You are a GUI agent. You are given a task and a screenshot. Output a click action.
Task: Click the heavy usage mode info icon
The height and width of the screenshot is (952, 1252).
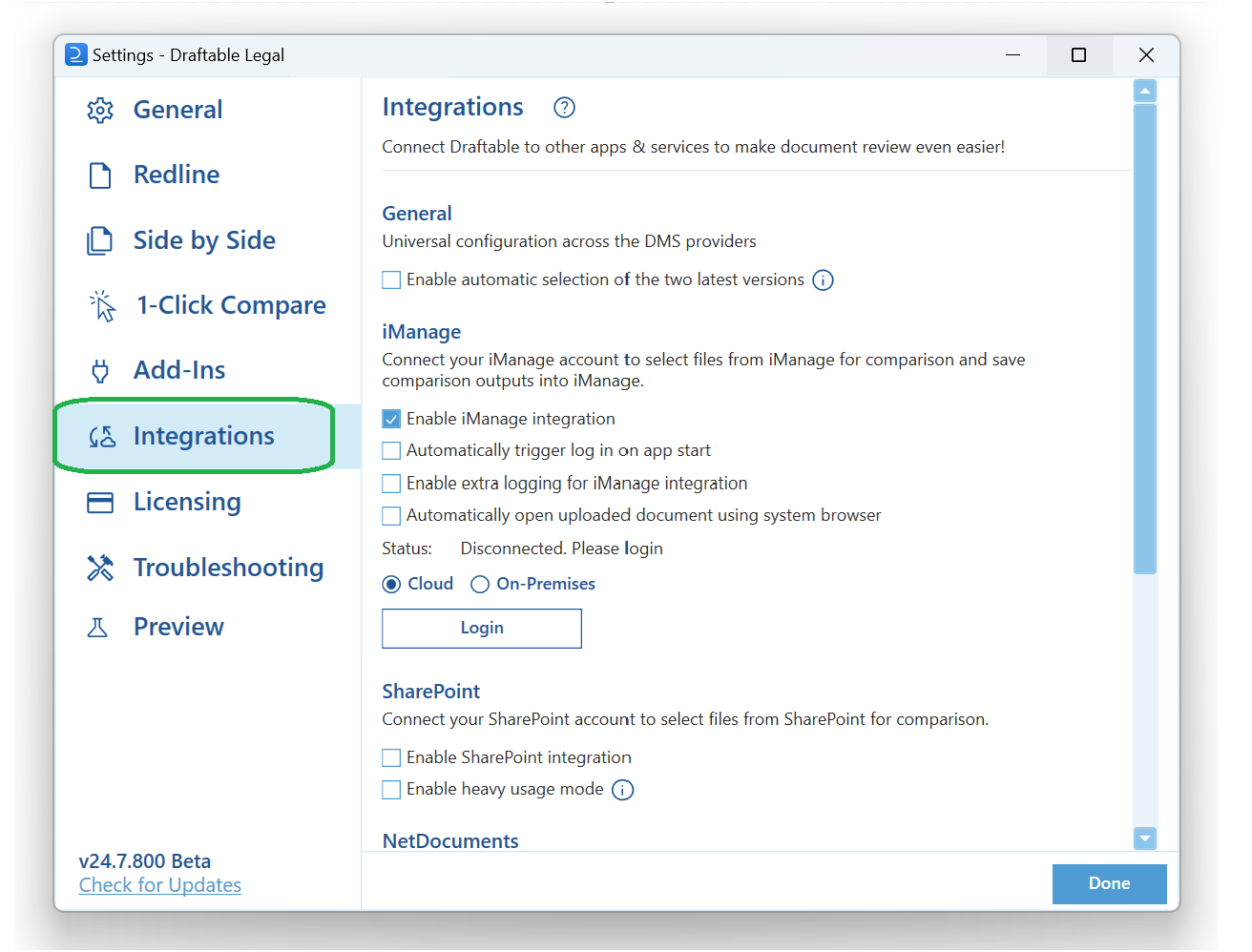coord(622,790)
